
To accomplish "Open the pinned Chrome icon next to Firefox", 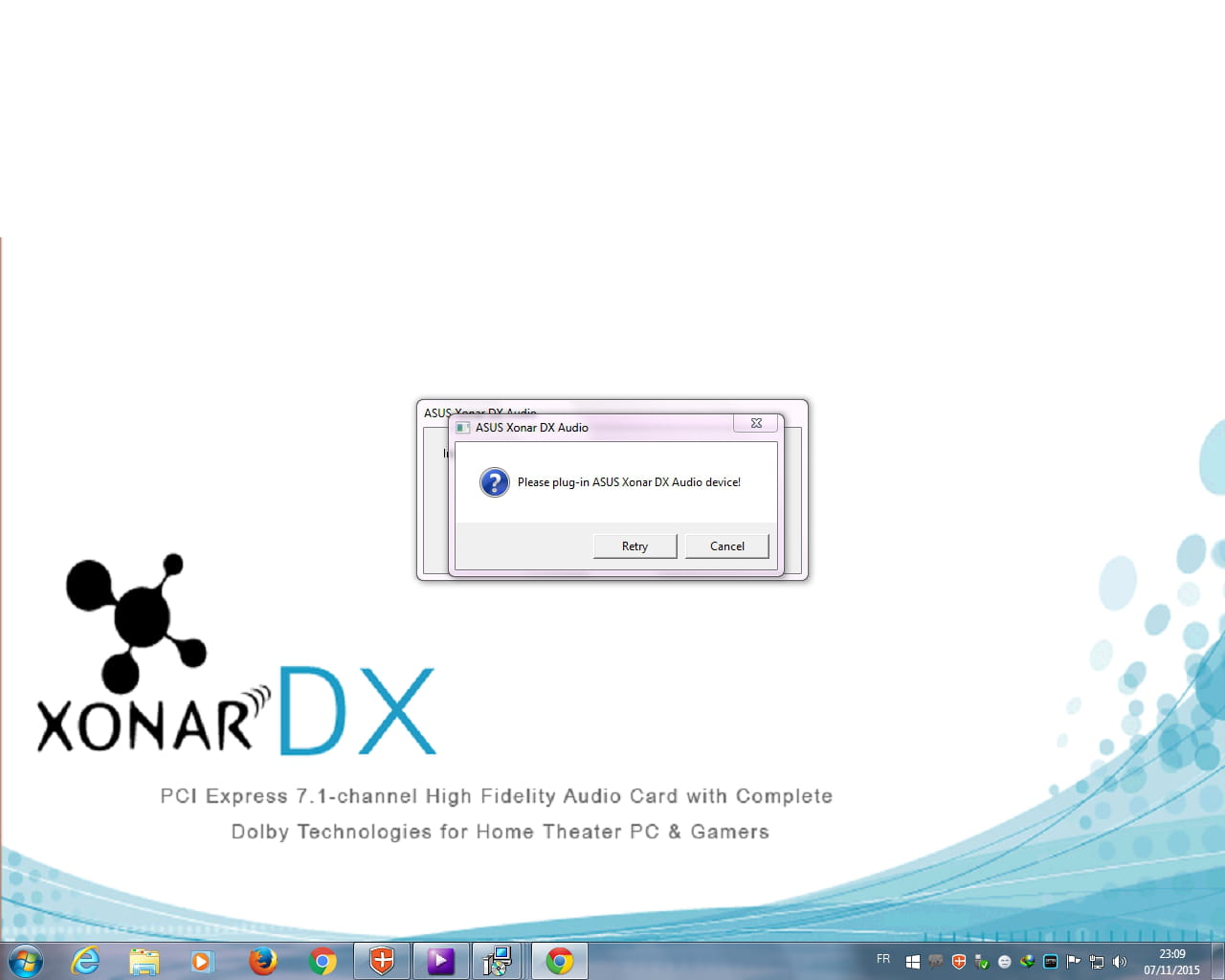I will tap(323, 961).
